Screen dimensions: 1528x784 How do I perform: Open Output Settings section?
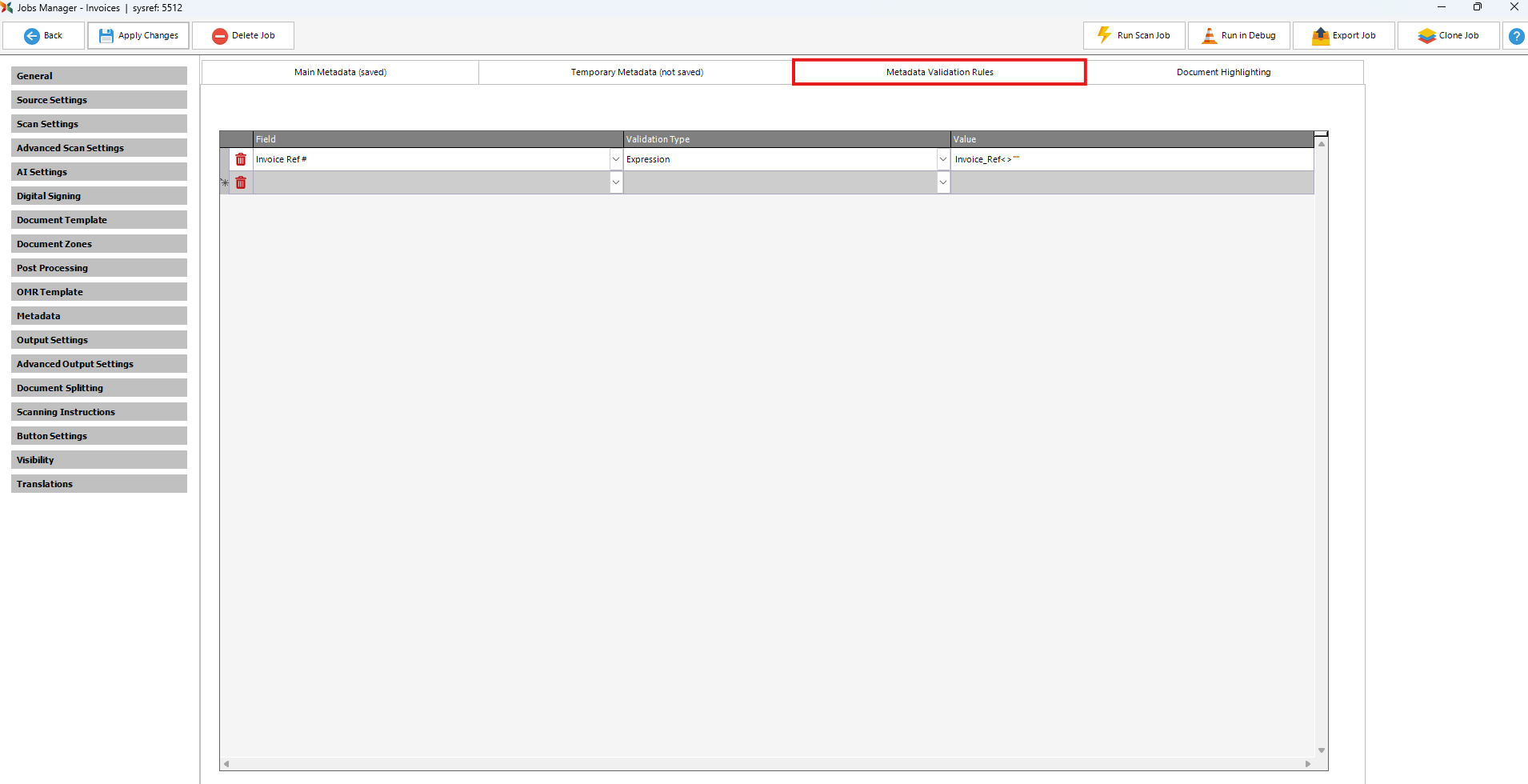[99, 340]
